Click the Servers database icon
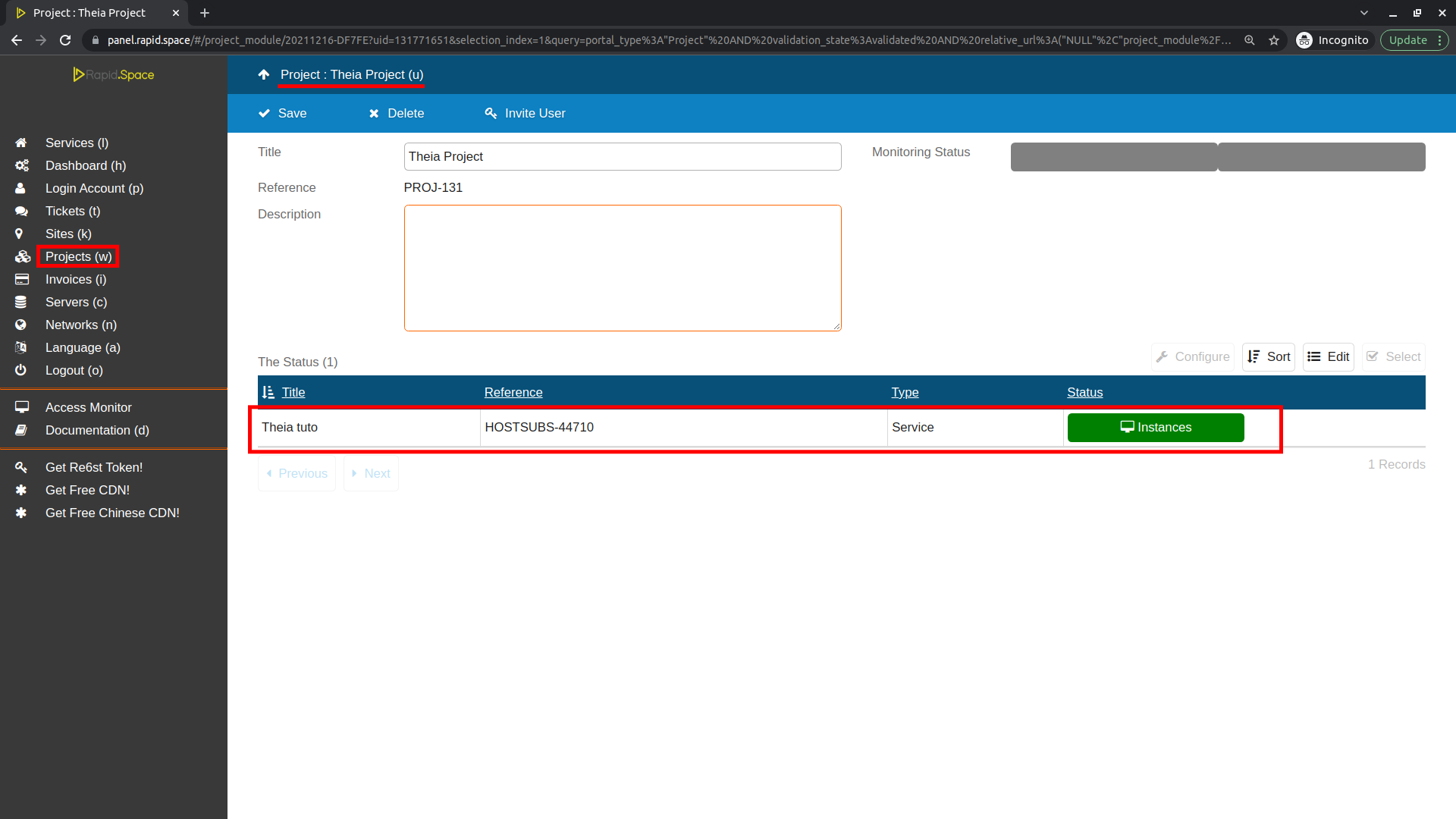Viewport: 1456px width, 819px height. (x=20, y=302)
